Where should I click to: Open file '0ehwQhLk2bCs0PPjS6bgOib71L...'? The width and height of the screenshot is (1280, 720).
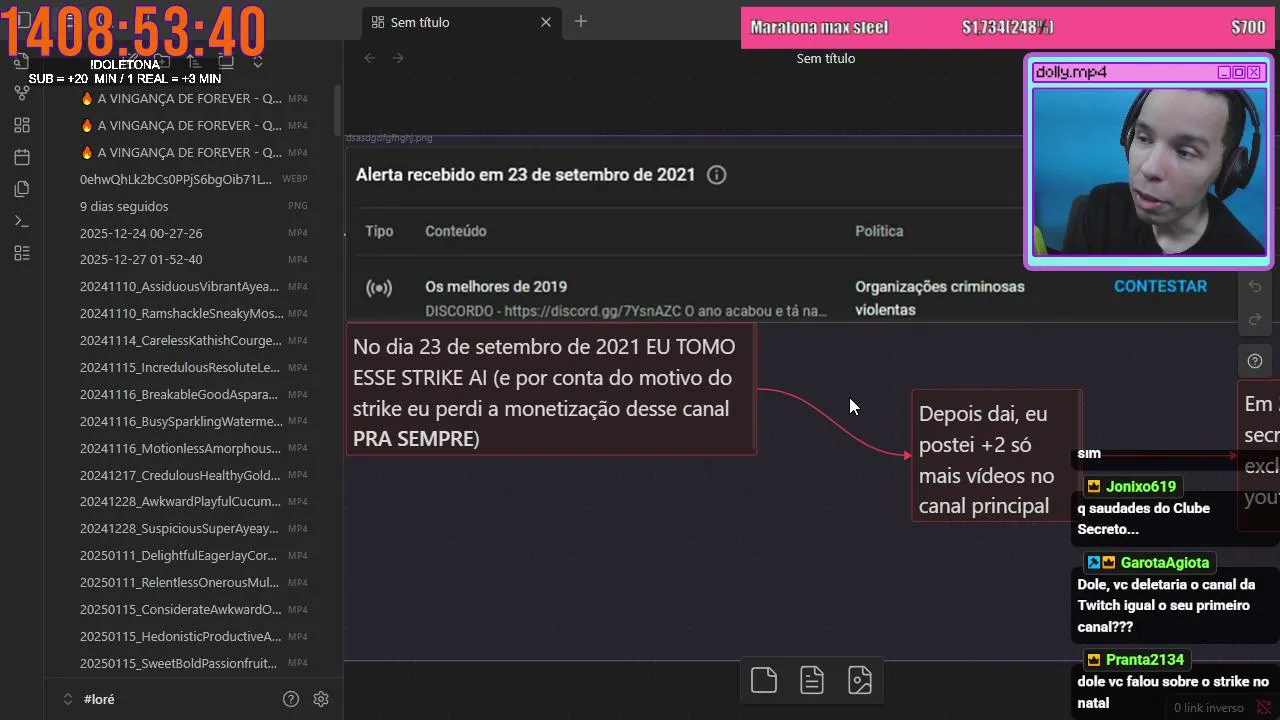click(176, 179)
